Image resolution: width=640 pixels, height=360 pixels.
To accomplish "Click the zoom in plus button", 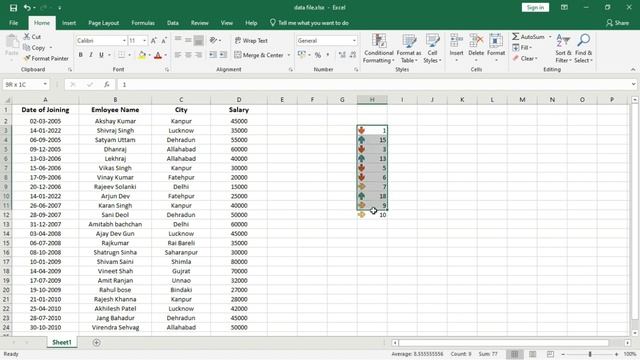I will coord(617,354).
